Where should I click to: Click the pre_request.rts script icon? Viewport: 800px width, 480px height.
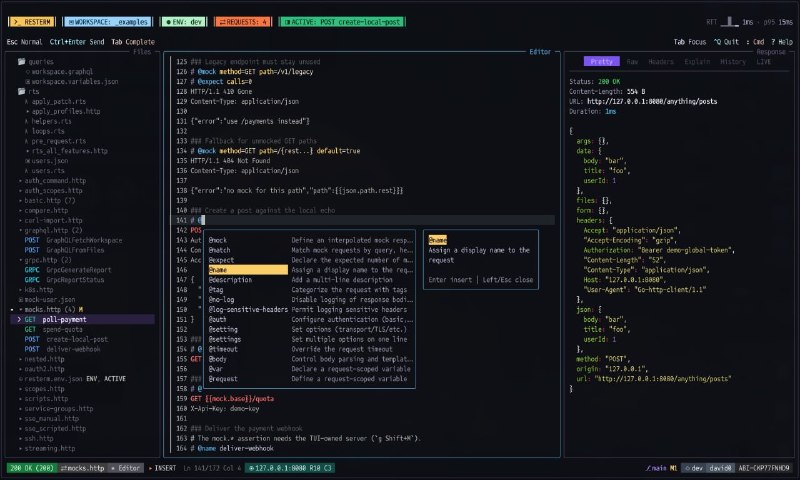tap(27, 141)
